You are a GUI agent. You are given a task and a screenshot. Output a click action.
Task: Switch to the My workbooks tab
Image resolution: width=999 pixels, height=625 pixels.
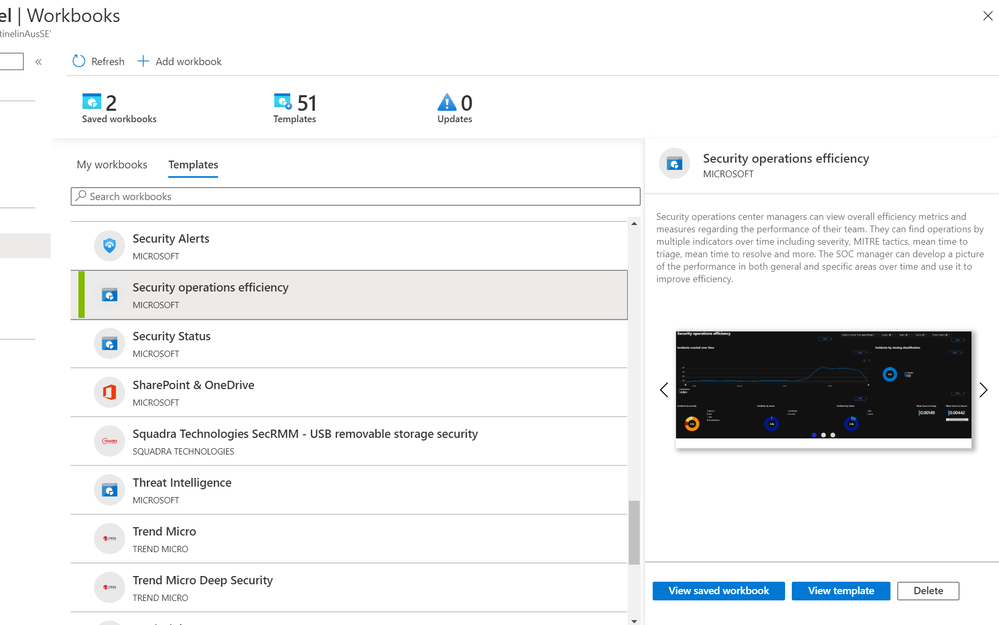click(x=112, y=164)
